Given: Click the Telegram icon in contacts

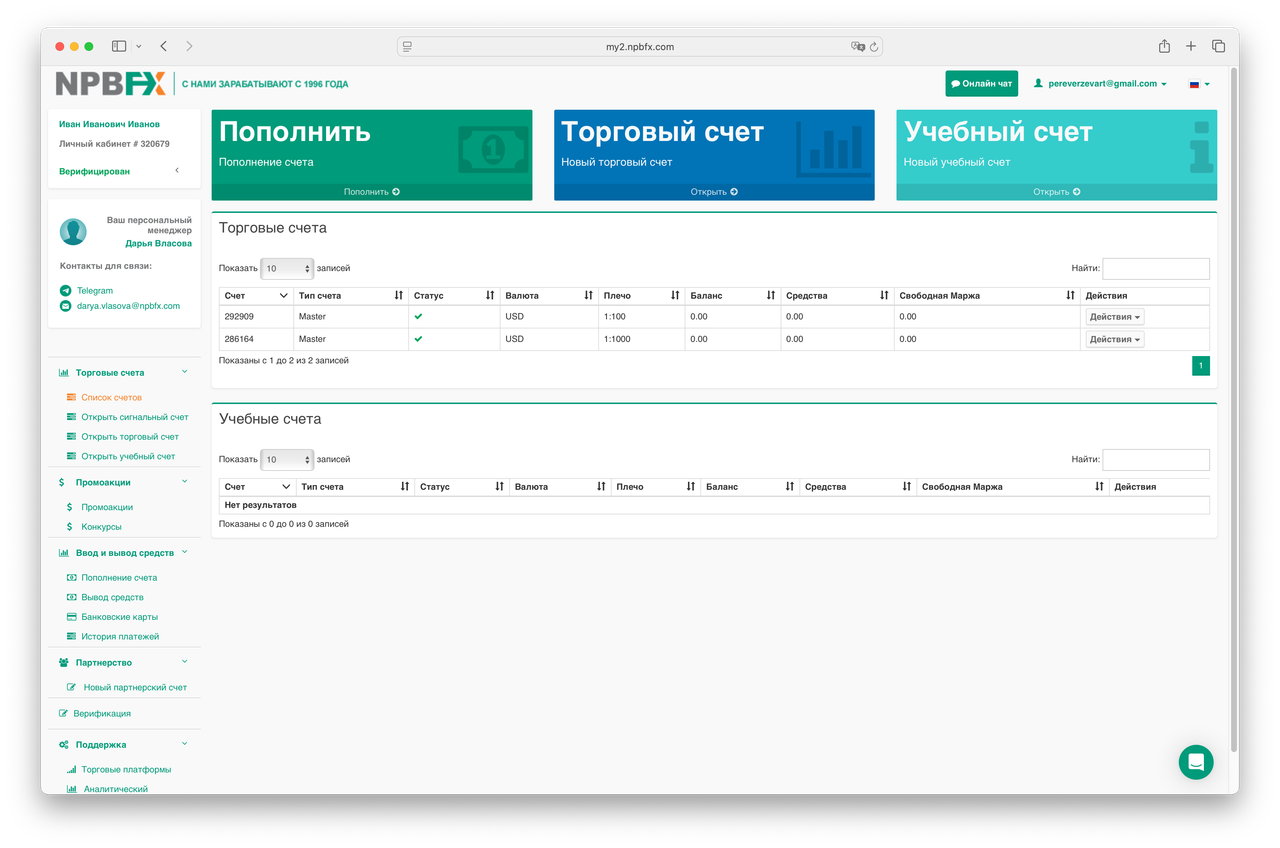Looking at the screenshot, I should 66,290.
